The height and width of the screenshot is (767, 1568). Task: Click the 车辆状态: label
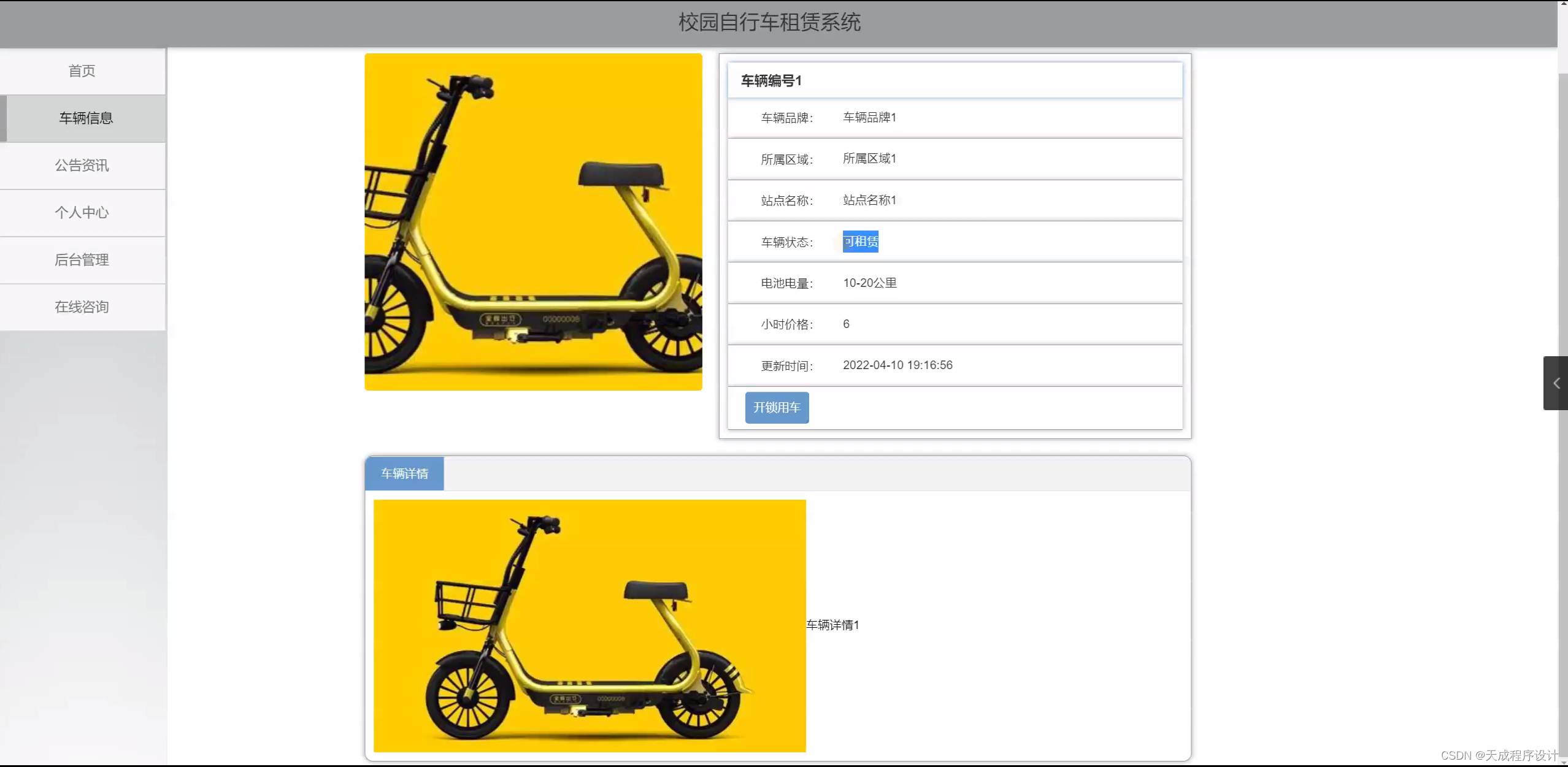(787, 242)
